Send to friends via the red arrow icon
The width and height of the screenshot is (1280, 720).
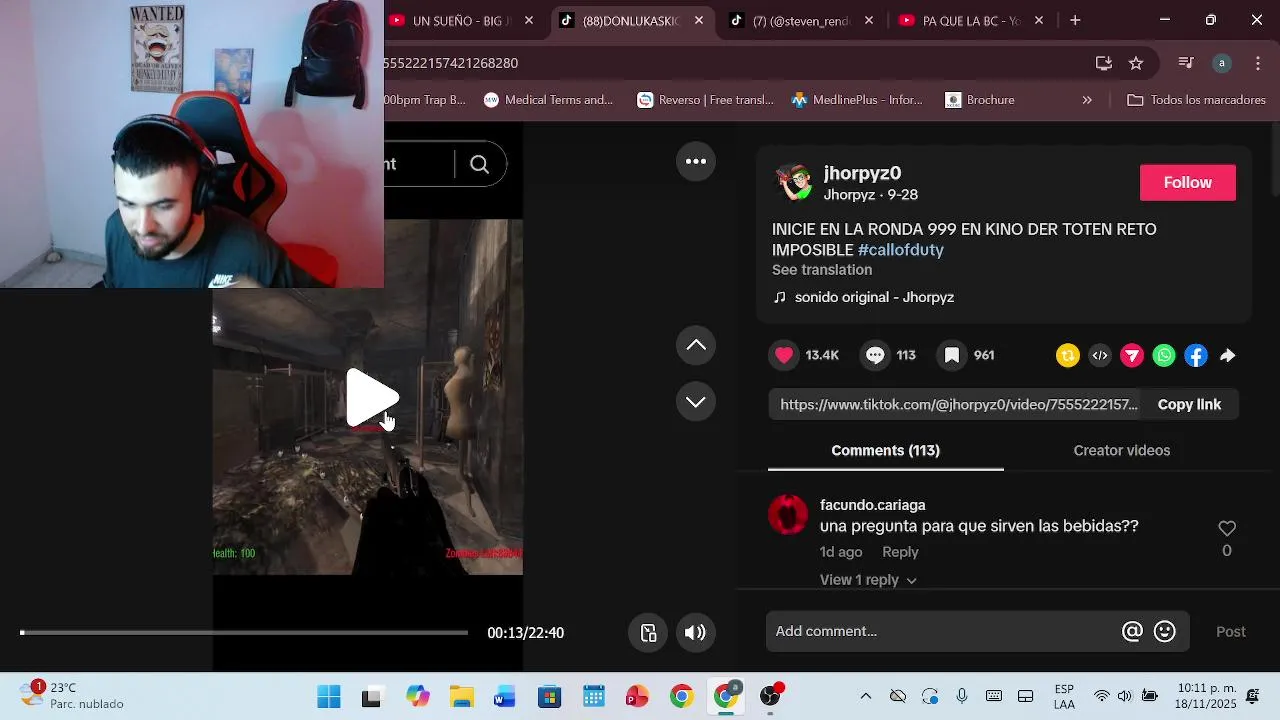click(1132, 355)
